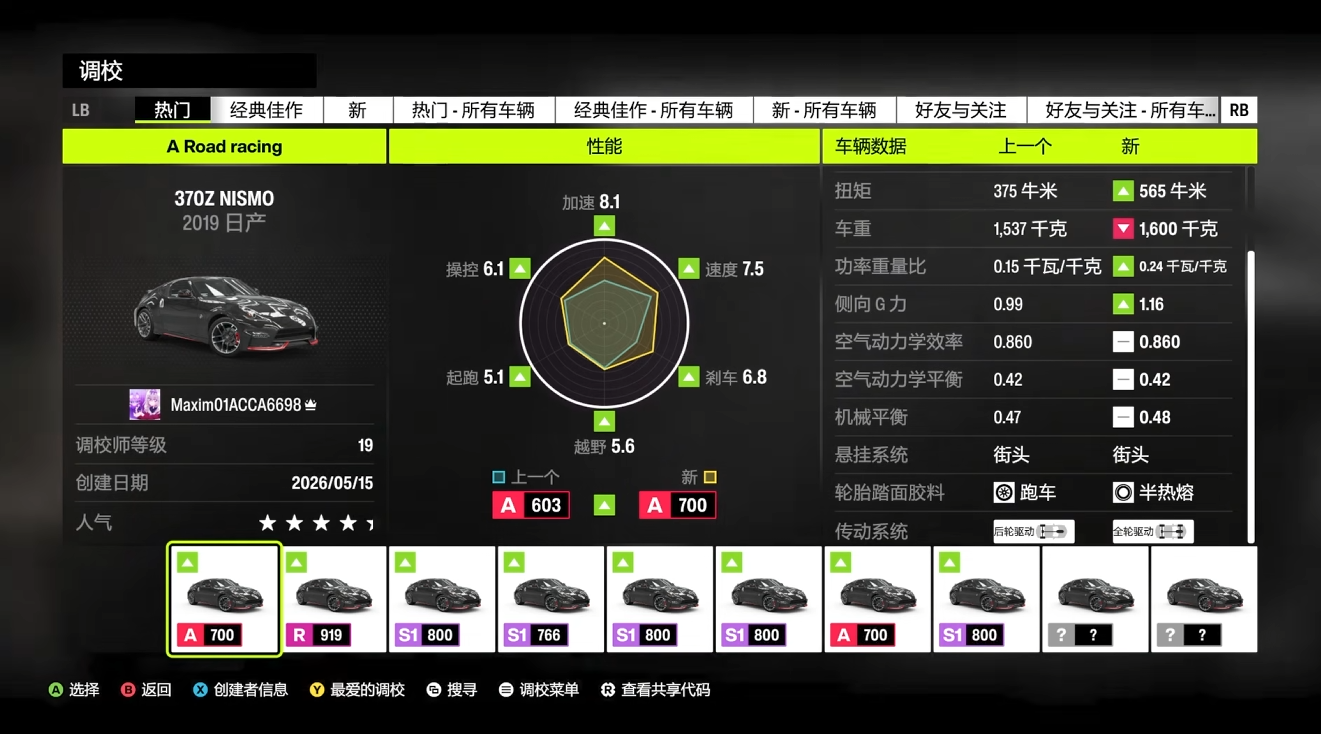
Task: Click the green up arrow beside 操控 6.1
Action: 520,268
